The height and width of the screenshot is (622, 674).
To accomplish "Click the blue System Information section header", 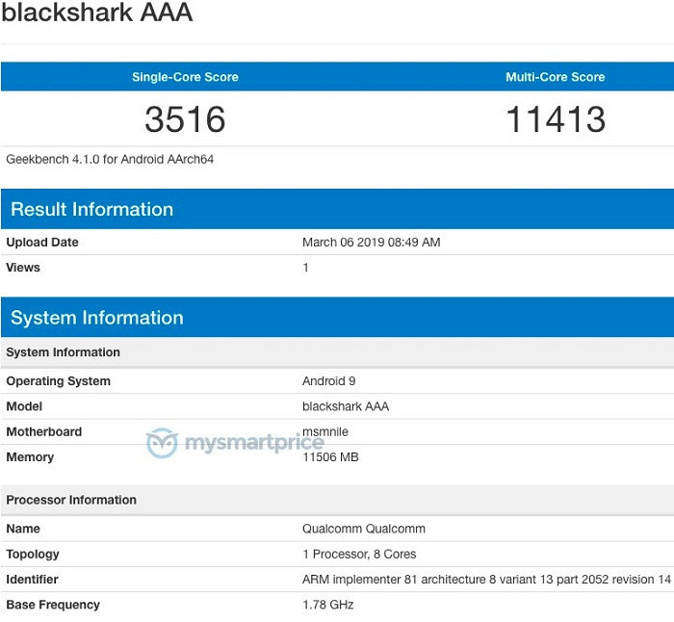I will [x=97, y=318].
